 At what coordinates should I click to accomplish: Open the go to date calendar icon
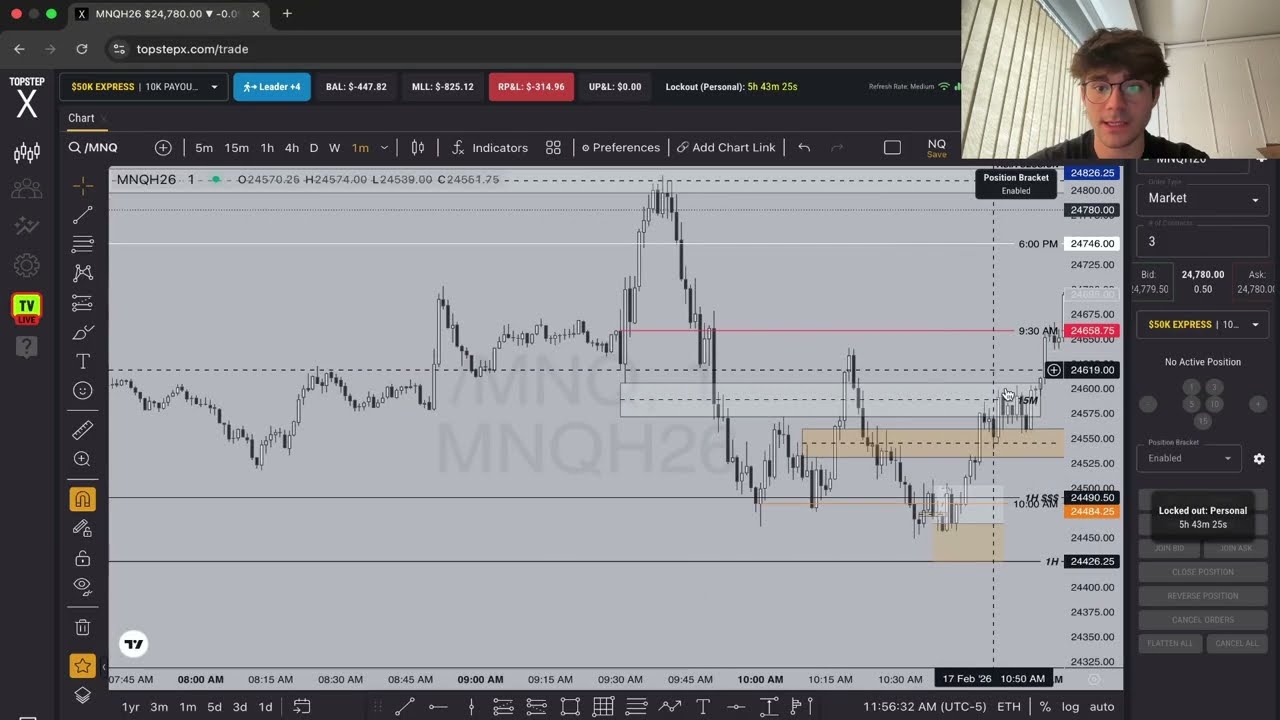point(302,707)
